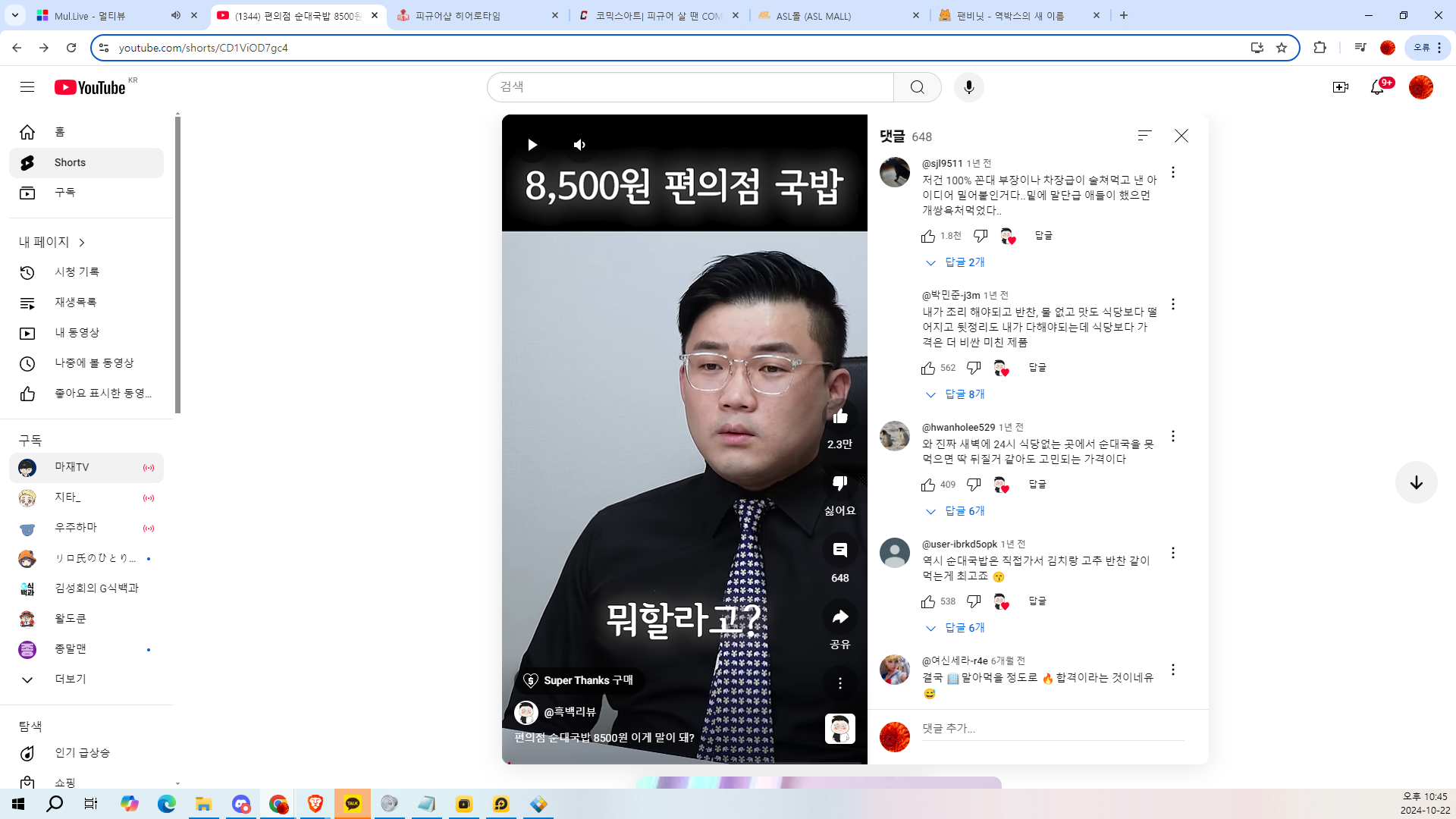Sort comments with the sort icon
The height and width of the screenshot is (819, 1456).
(x=1144, y=136)
